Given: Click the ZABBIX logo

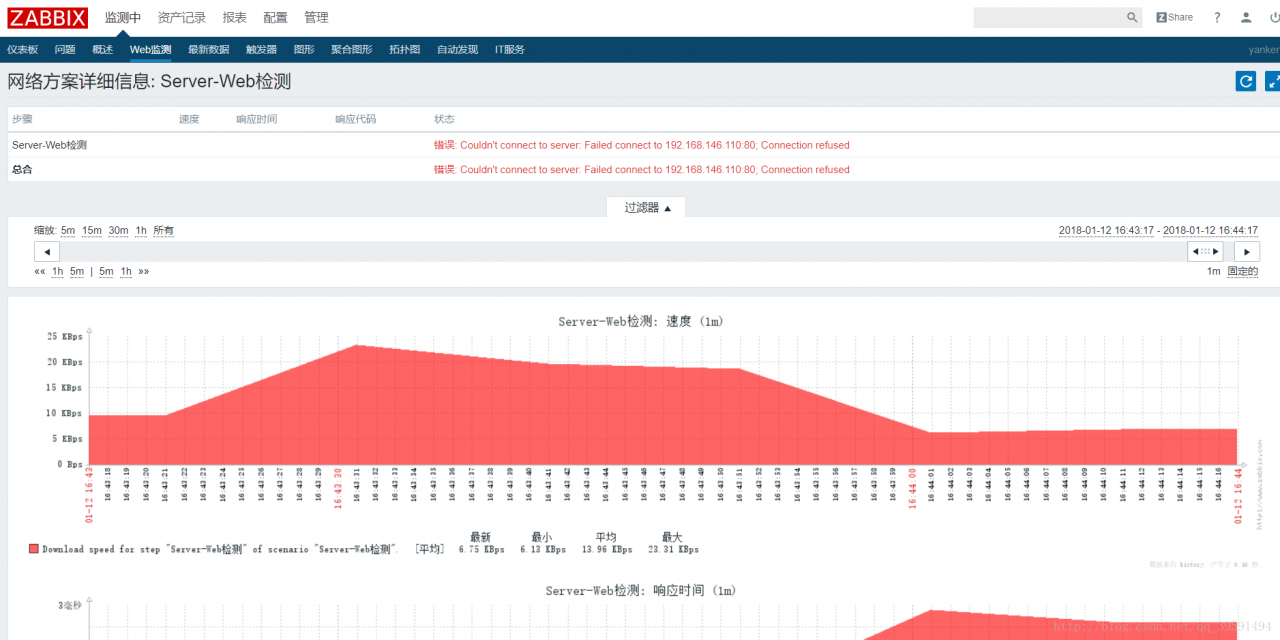Looking at the screenshot, I should [x=47, y=17].
